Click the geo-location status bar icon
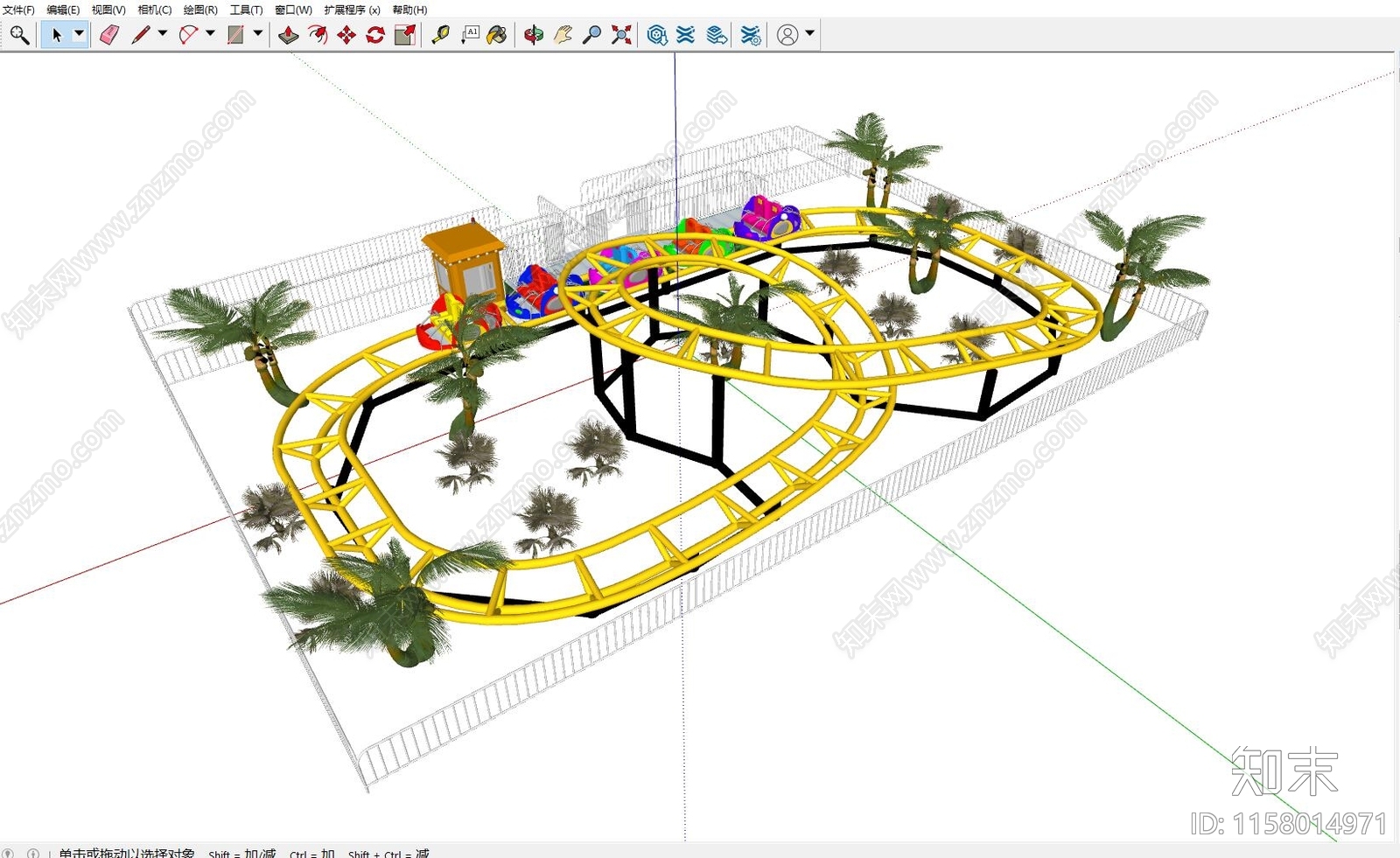This screenshot has height=858, width=1400. (9, 853)
